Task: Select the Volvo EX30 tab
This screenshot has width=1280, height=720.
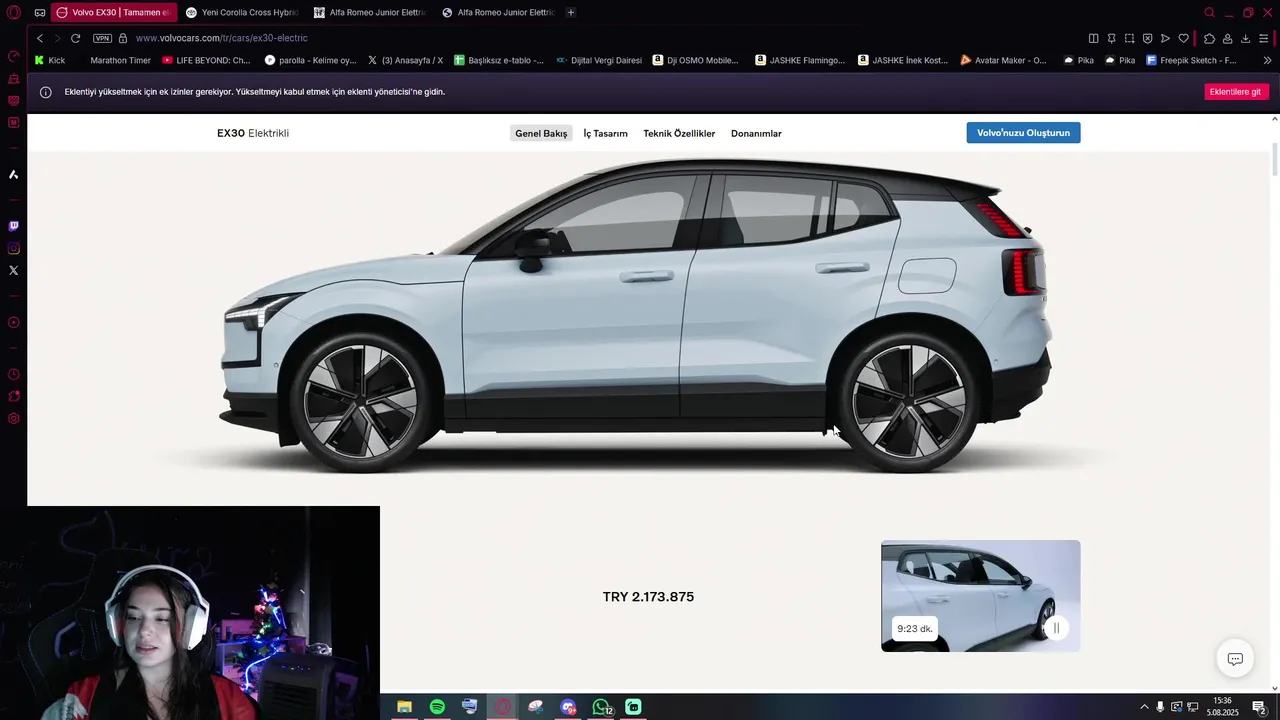Action: click(114, 12)
